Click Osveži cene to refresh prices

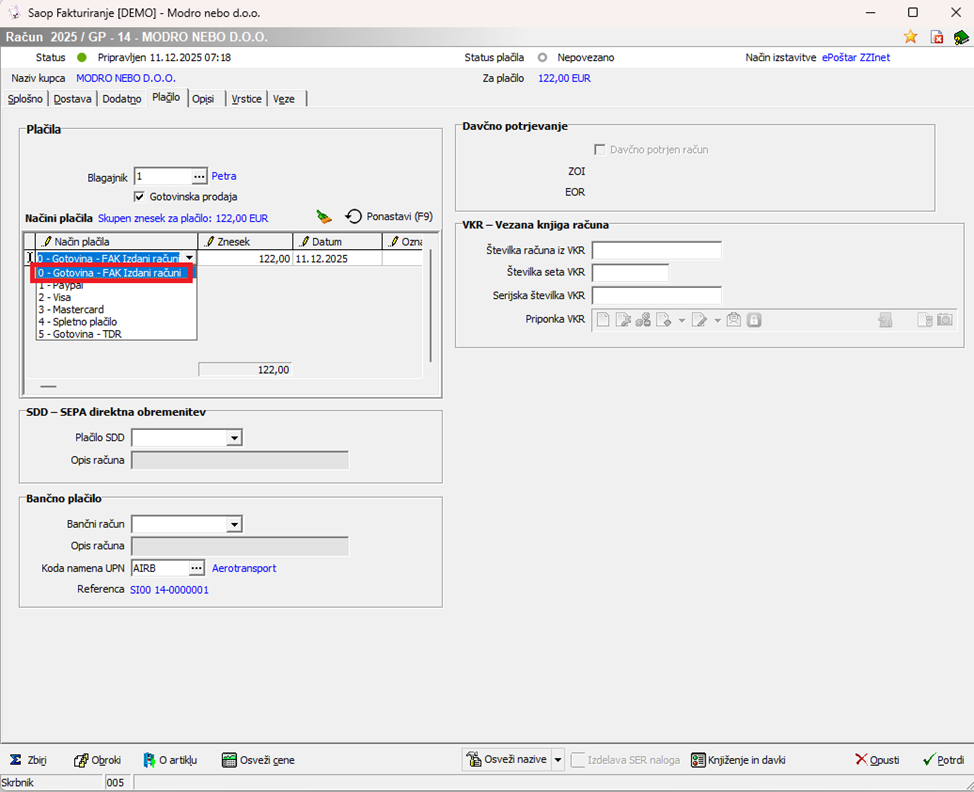pos(258,760)
